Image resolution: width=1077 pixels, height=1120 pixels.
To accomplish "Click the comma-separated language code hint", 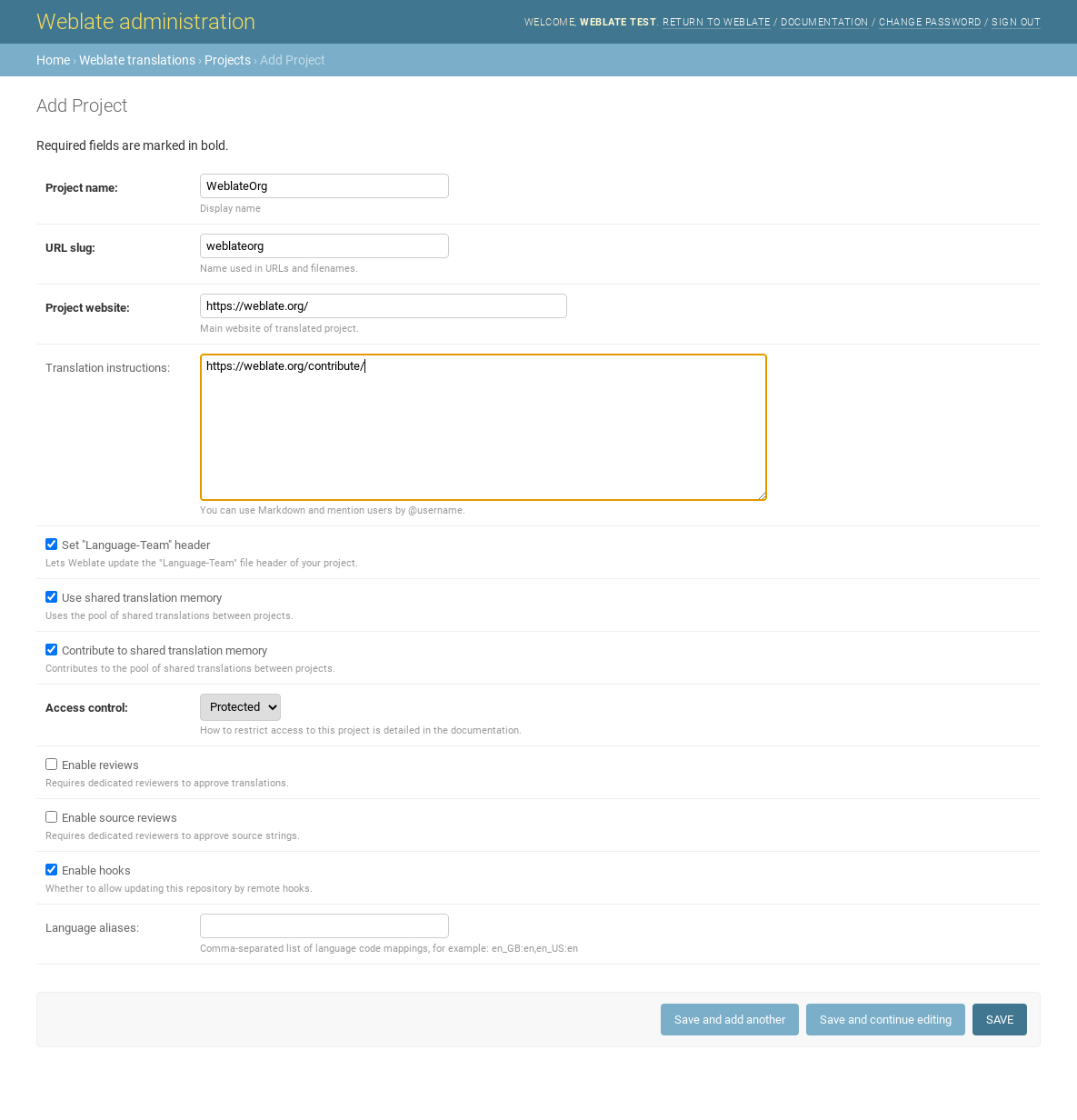I will [389, 948].
